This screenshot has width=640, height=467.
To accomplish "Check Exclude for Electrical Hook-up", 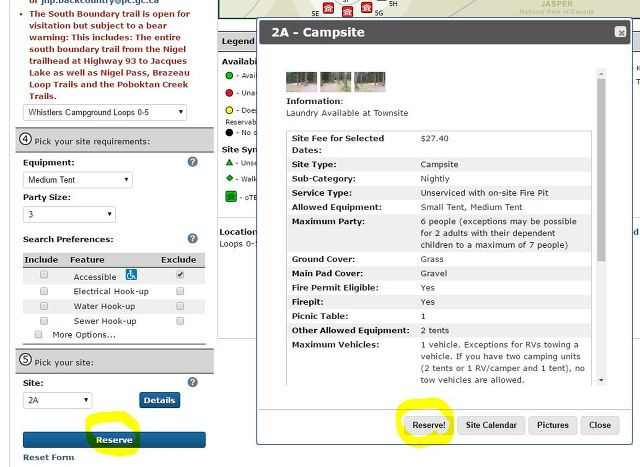I will point(180,291).
